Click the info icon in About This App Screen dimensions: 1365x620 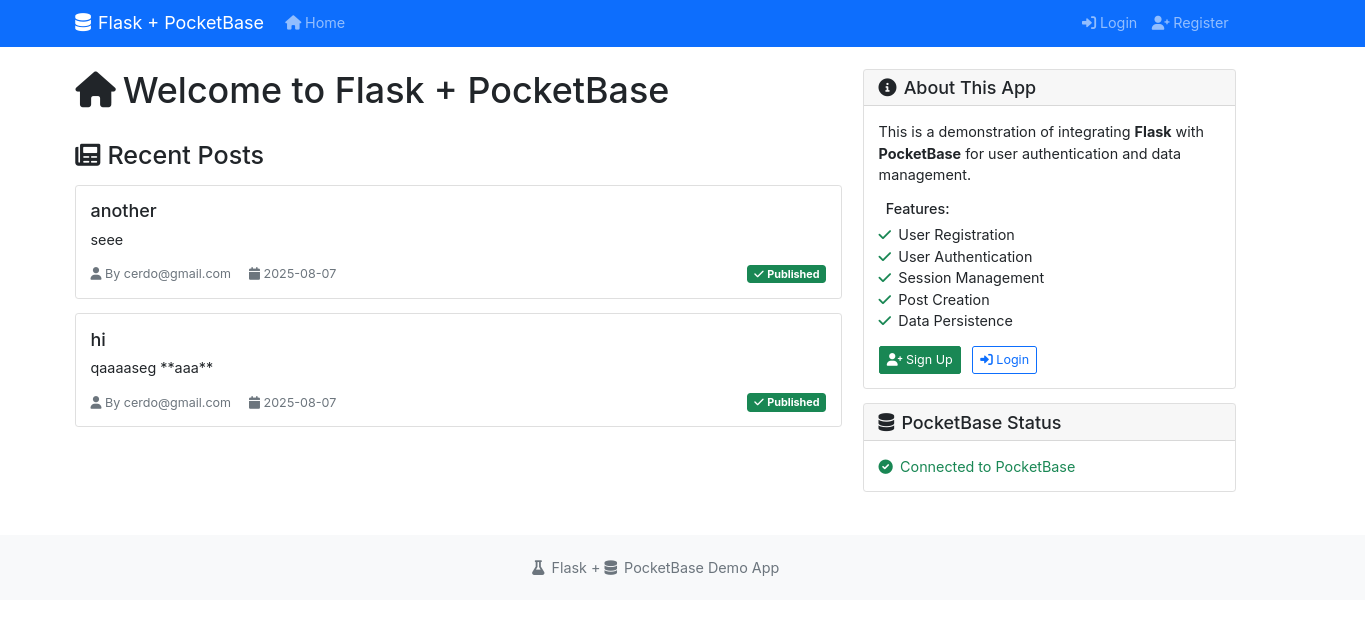[x=887, y=87]
